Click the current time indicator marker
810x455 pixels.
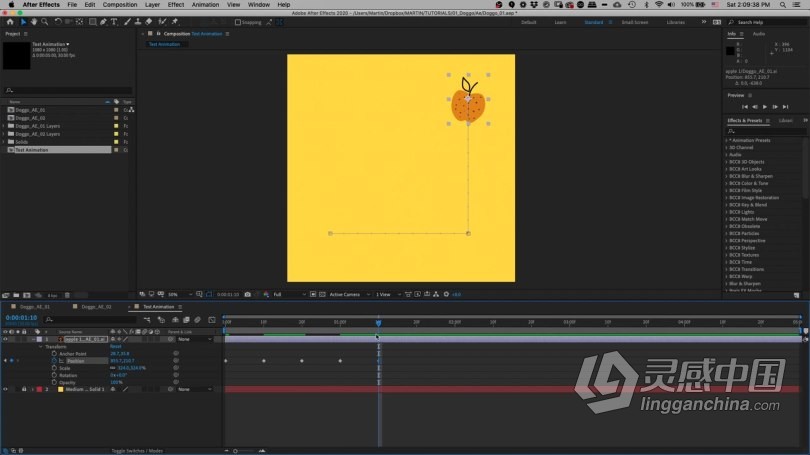click(379, 322)
